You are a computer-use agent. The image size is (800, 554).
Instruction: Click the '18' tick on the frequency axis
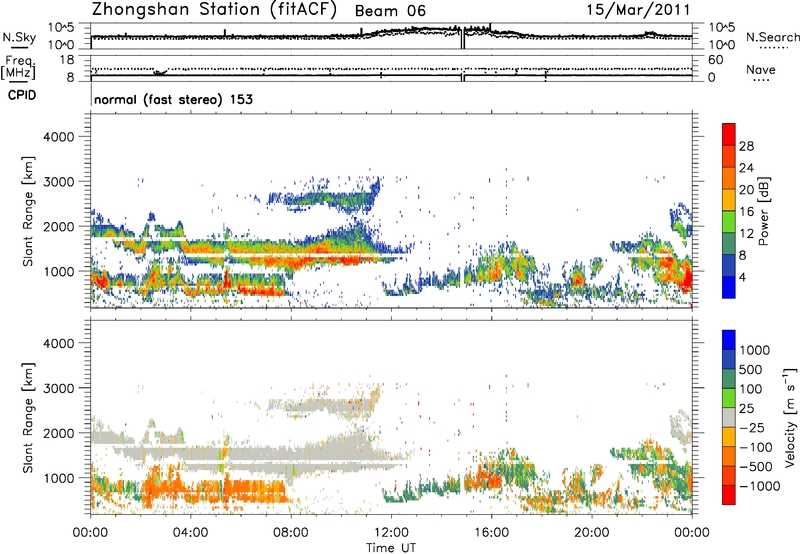[67, 60]
